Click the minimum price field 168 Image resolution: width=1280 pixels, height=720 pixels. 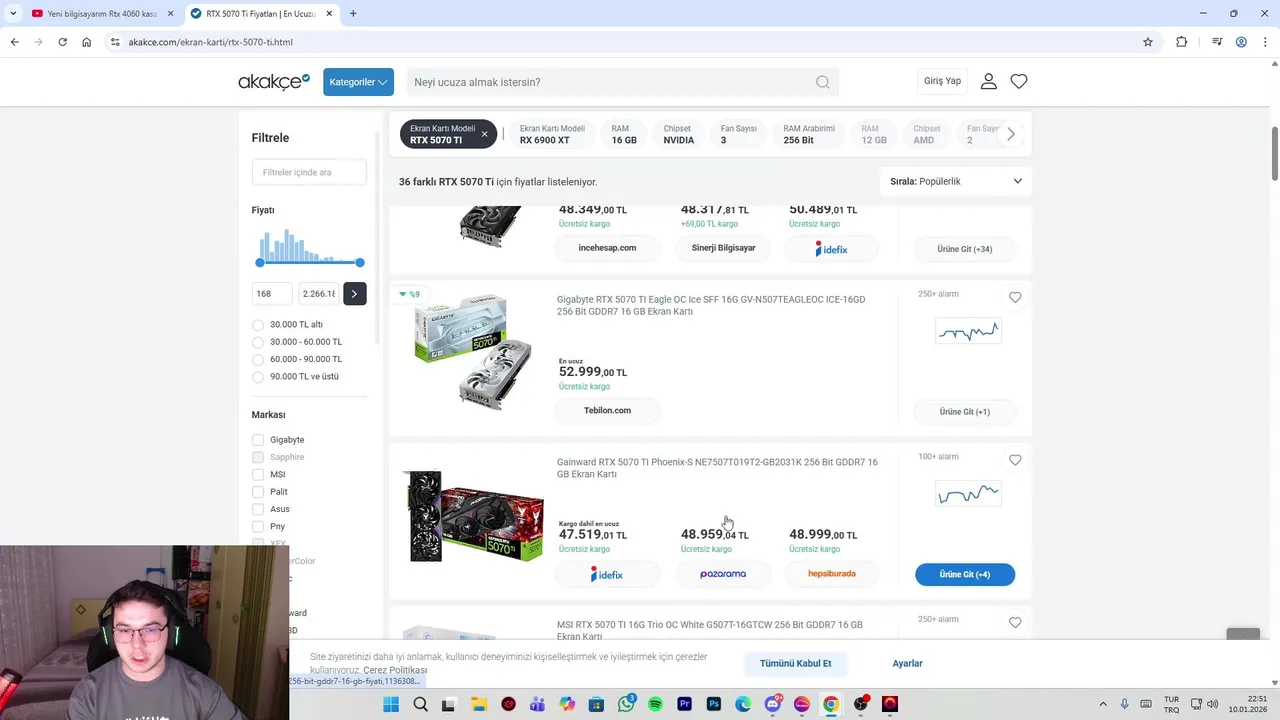pos(272,293)
